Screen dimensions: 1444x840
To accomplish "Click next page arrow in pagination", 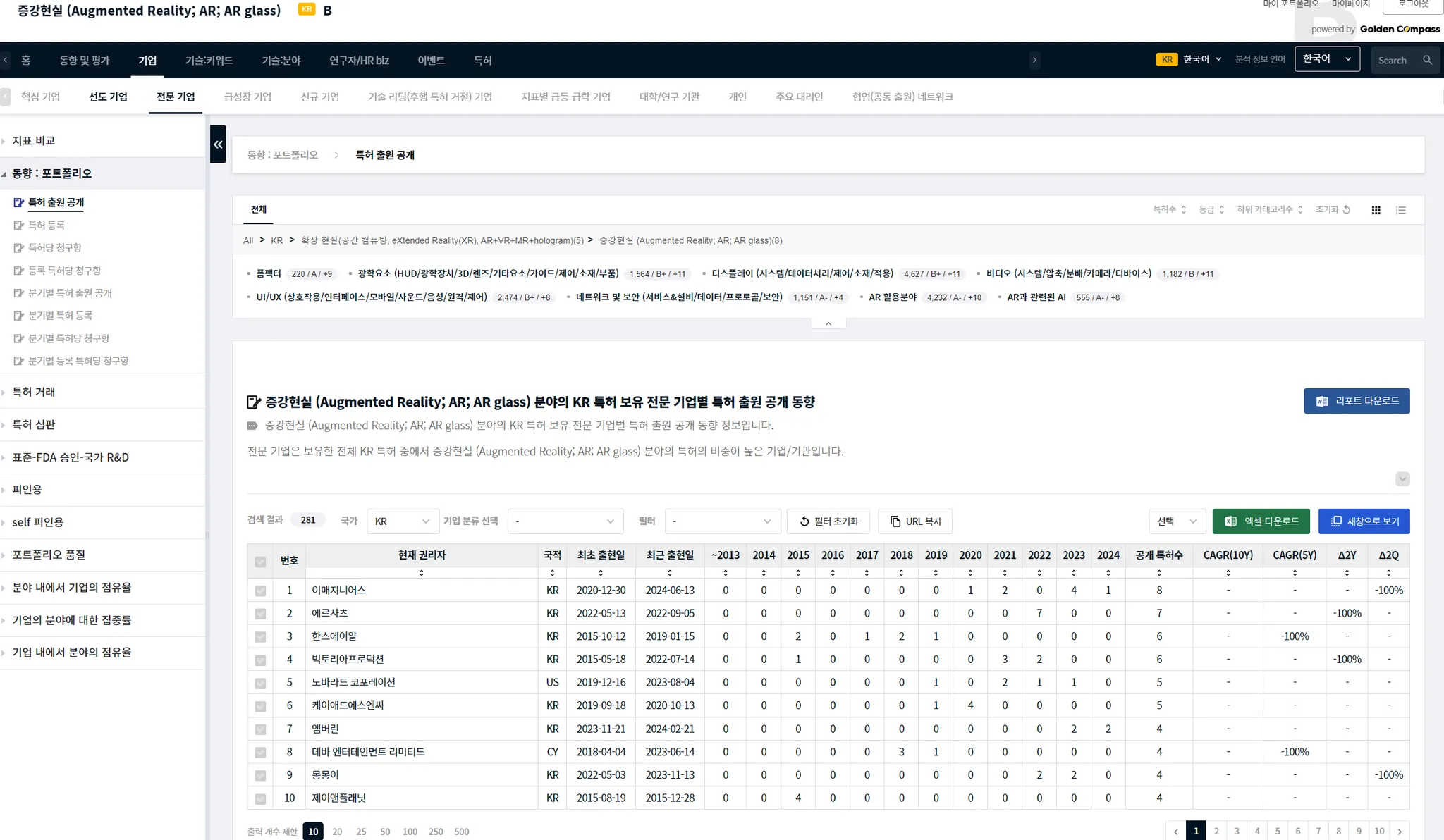I will [x=1400, y=831].
